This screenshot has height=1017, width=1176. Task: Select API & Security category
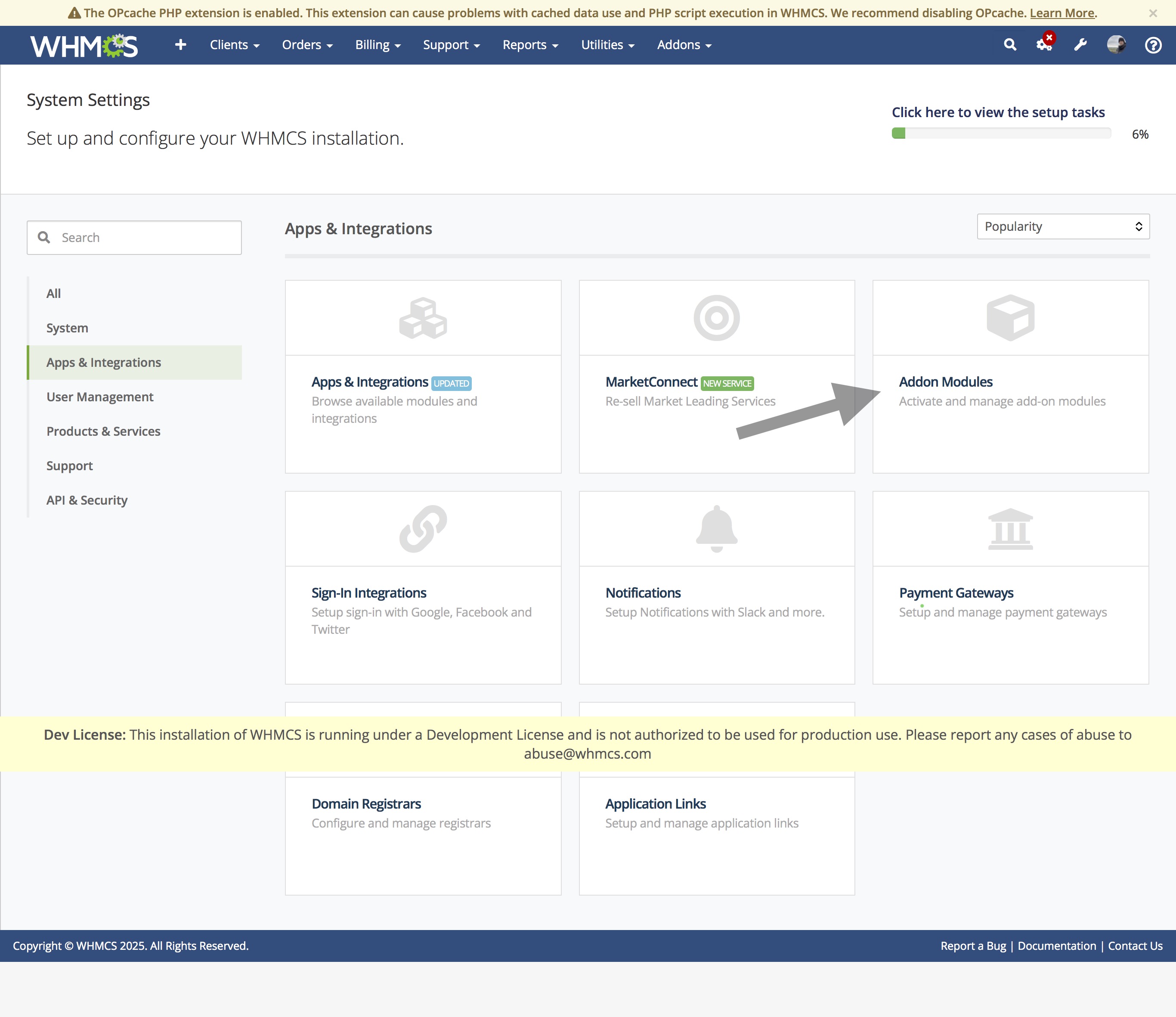click(87, 500)
